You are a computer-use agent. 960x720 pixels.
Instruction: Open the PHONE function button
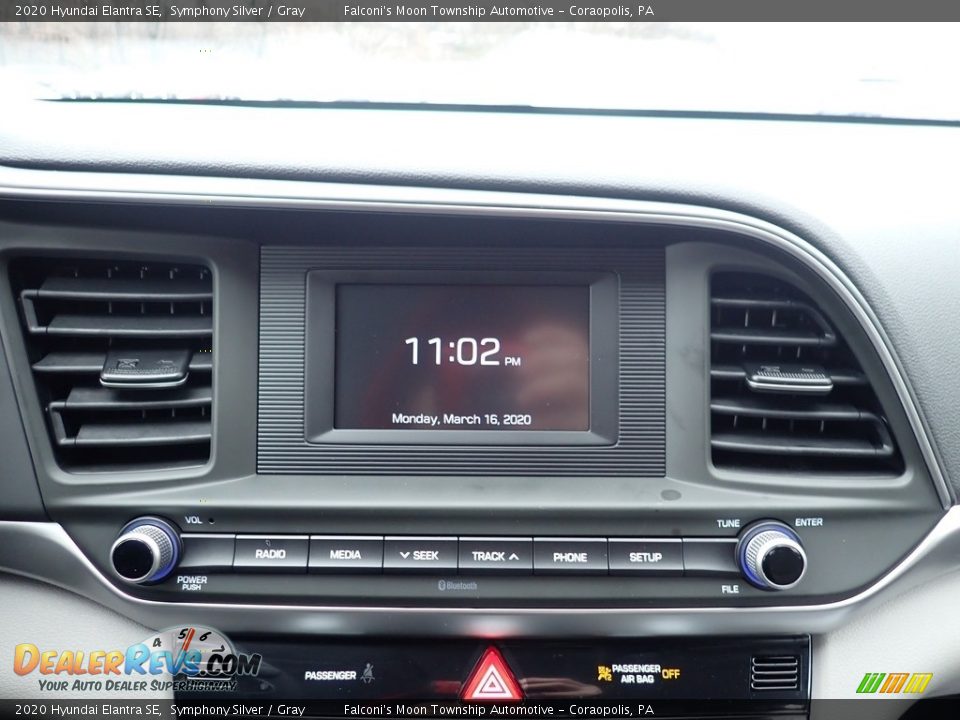tap(570, 557)
